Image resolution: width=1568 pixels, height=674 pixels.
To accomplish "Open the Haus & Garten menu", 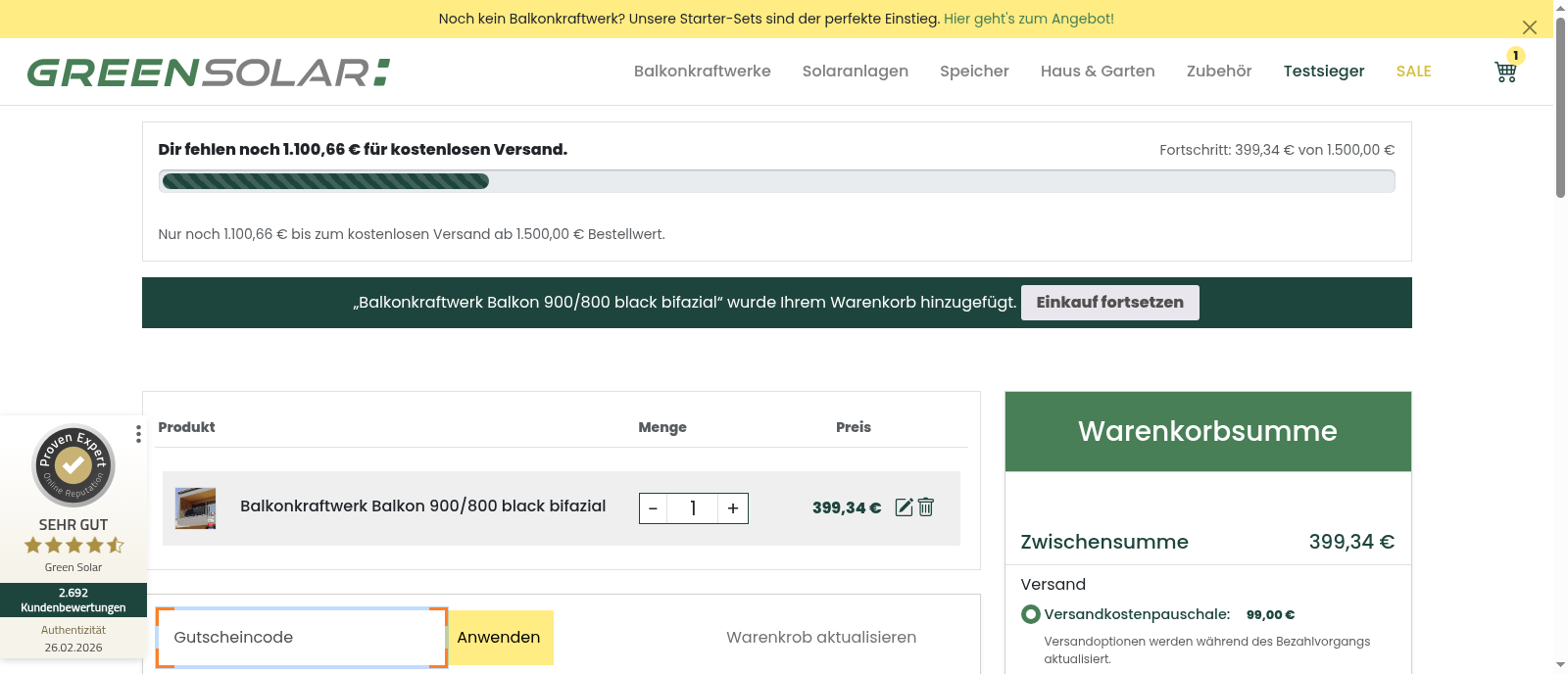I will click(1098, 72).
